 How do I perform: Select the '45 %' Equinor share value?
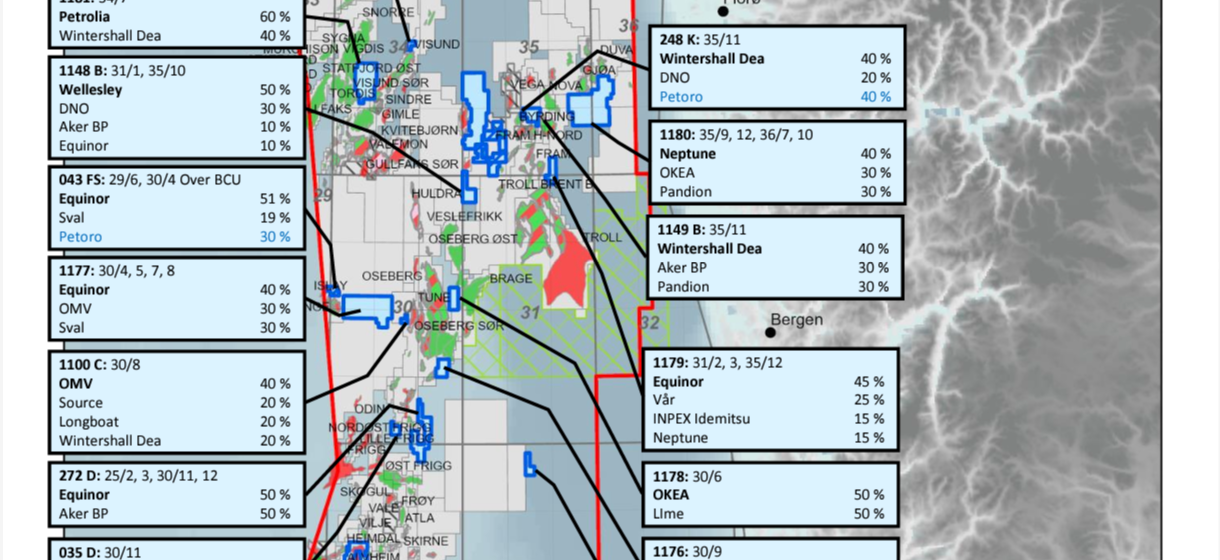(868, 382)
